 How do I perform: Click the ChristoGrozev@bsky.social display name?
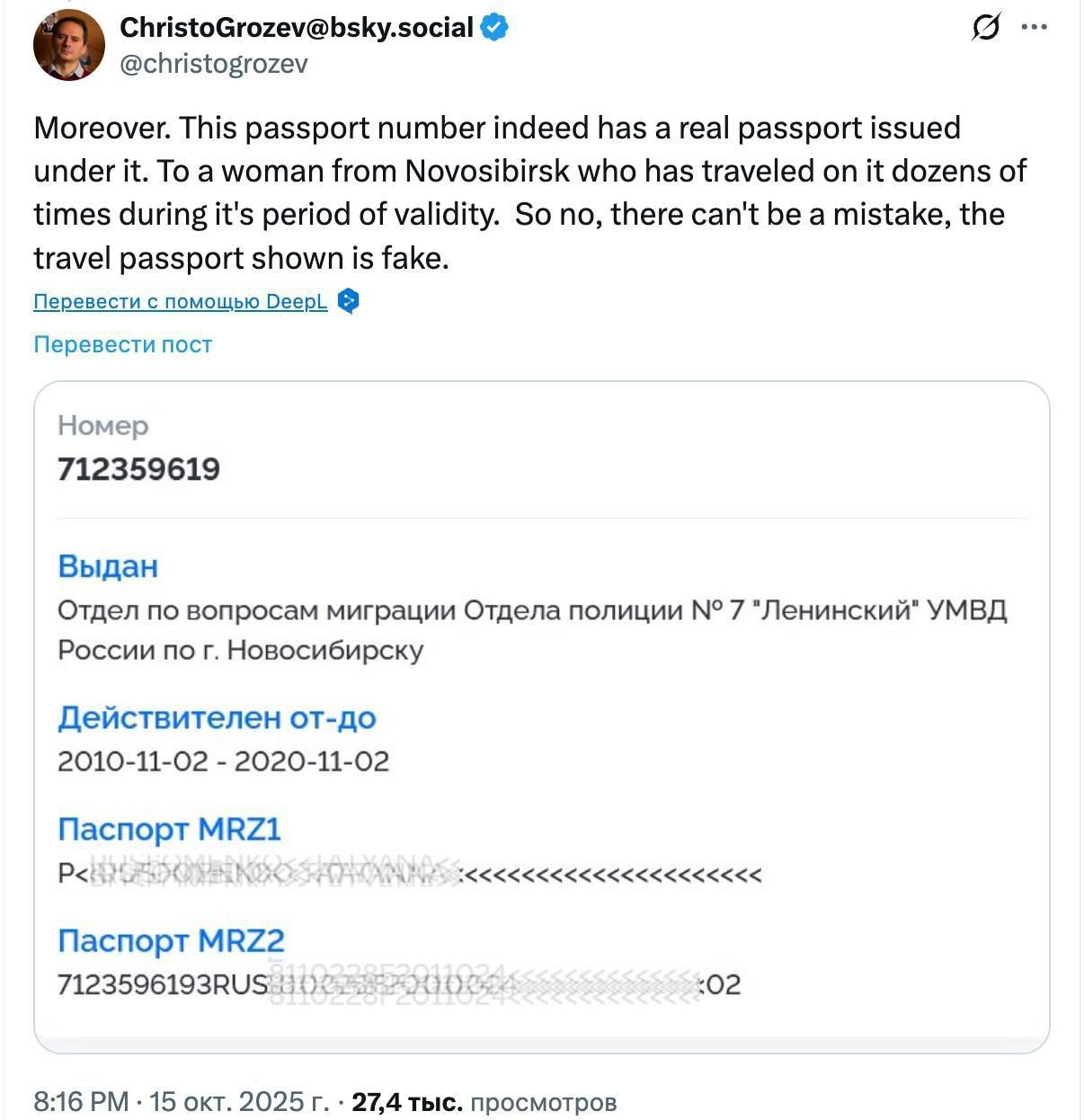point(297,28)
